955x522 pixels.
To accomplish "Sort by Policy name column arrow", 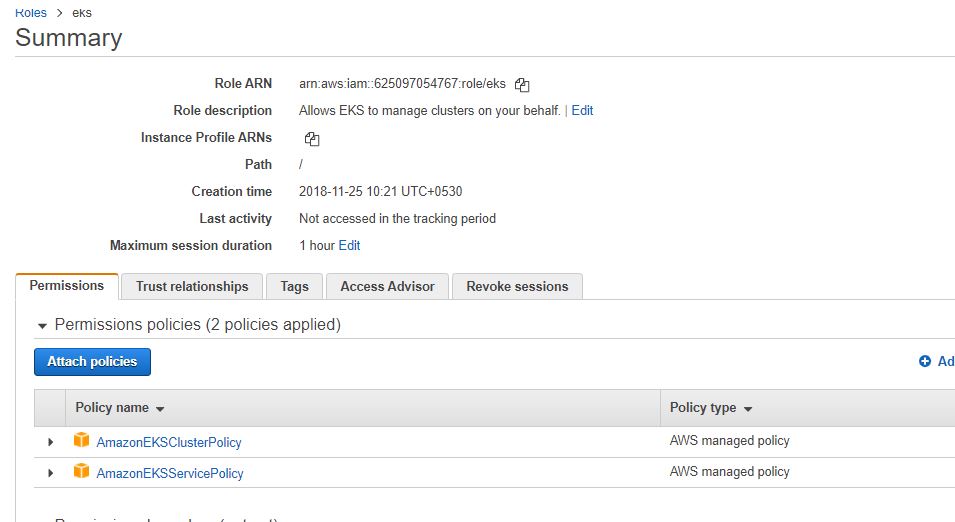I will click(x=160, y=409).
